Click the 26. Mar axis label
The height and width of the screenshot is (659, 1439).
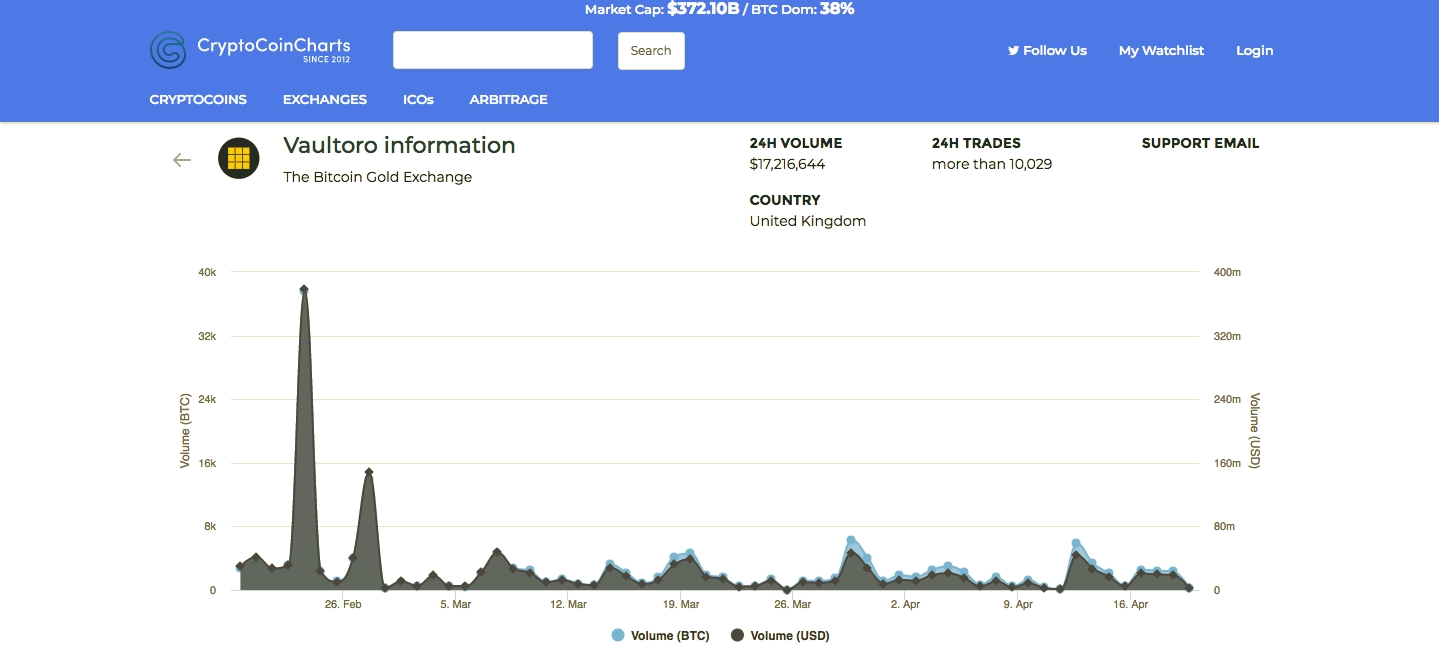(x=793, y=604)
